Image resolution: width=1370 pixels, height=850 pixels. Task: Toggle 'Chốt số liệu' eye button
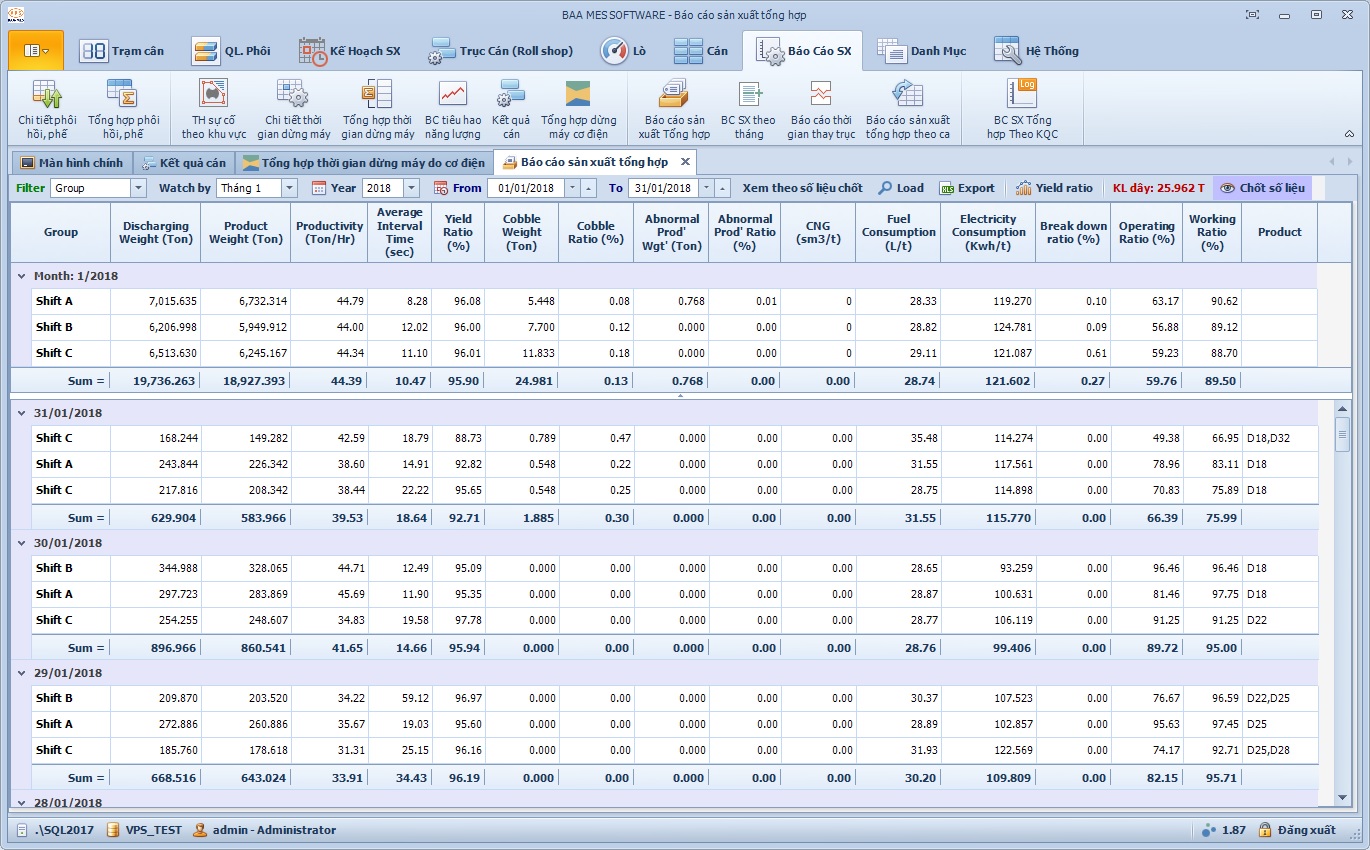(1261, 188)
